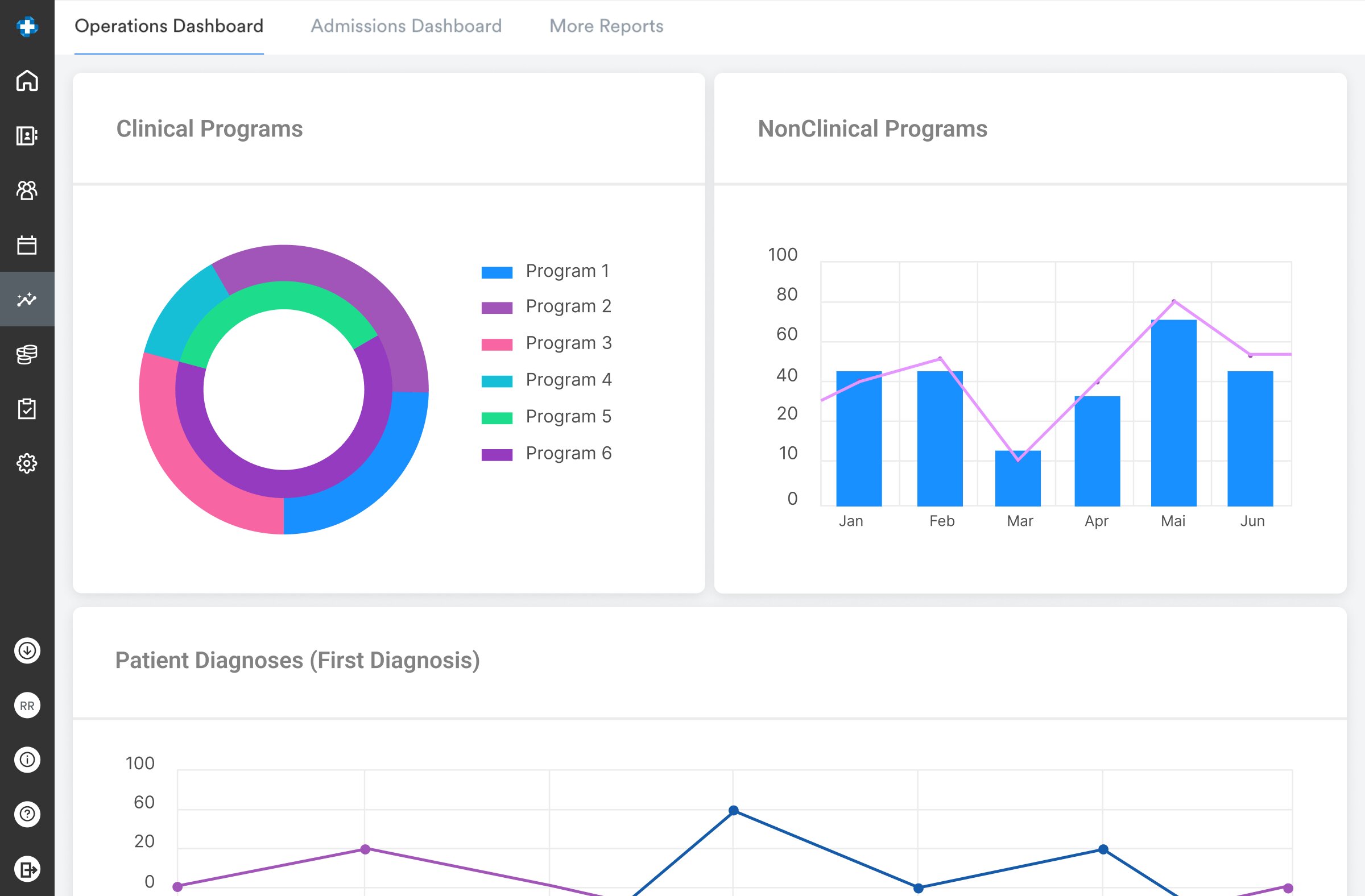
Task: Click the RR user avatar
Action: [x=27, y=706]
